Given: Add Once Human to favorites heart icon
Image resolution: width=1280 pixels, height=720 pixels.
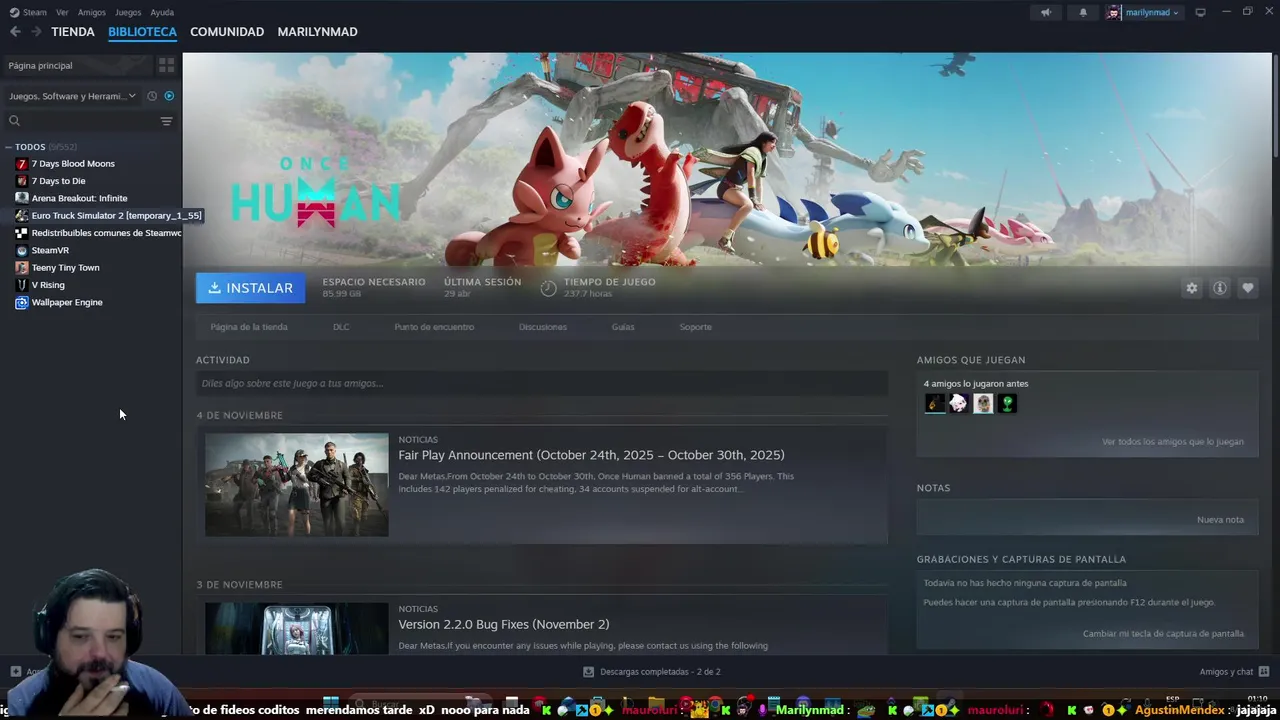Looking at the screenshot, I should [1247, 288].
